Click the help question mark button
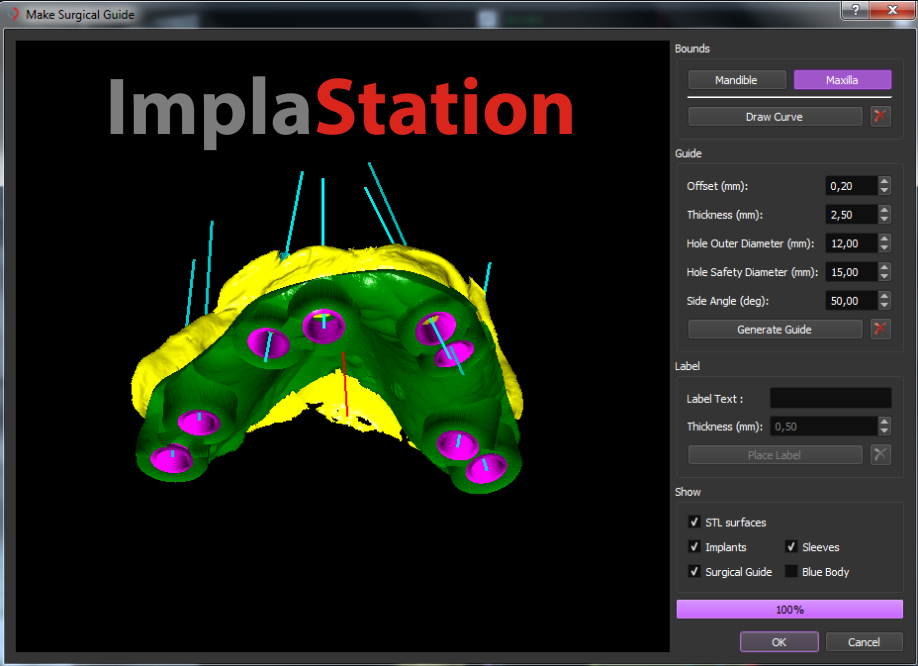The height and width of the screenshot is (666, 918). [x=855, y=10]
